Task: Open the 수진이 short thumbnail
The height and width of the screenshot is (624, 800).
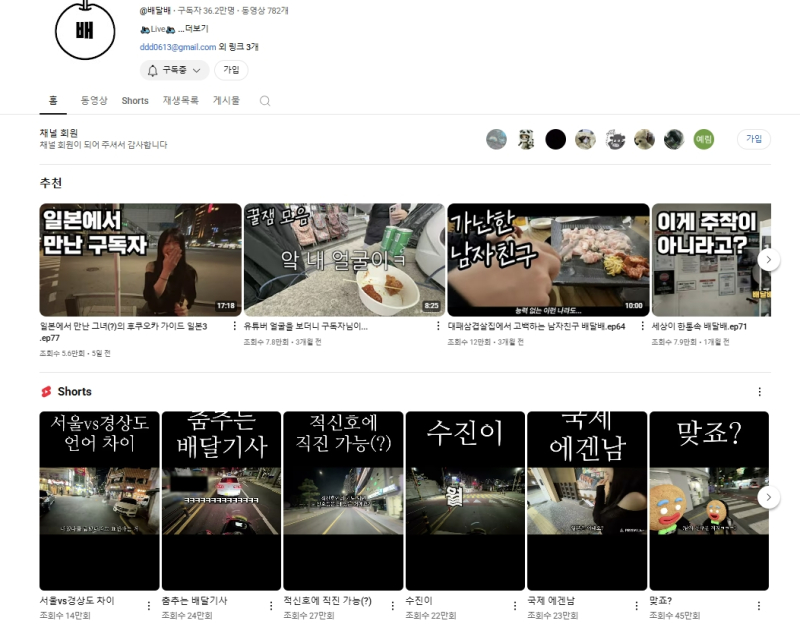Action: coord(465,500)
